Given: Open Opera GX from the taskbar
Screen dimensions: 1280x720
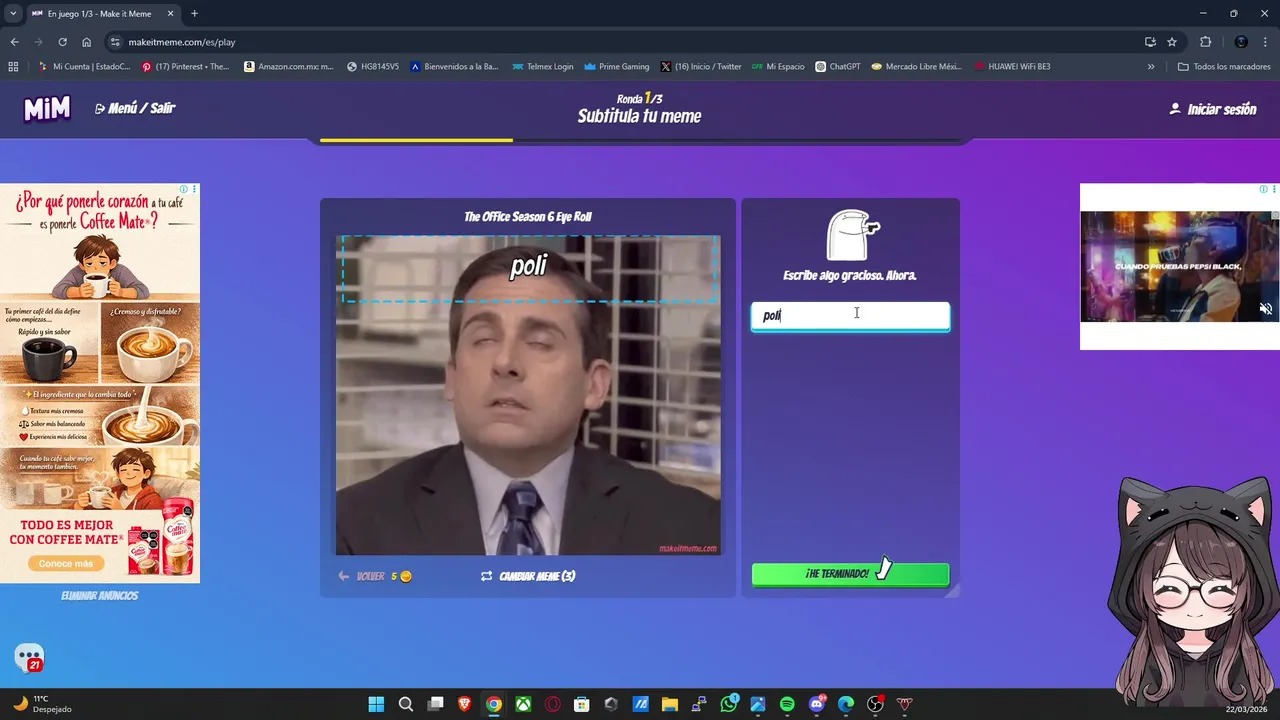Looking at the screenshot, I should click(553, 704).
